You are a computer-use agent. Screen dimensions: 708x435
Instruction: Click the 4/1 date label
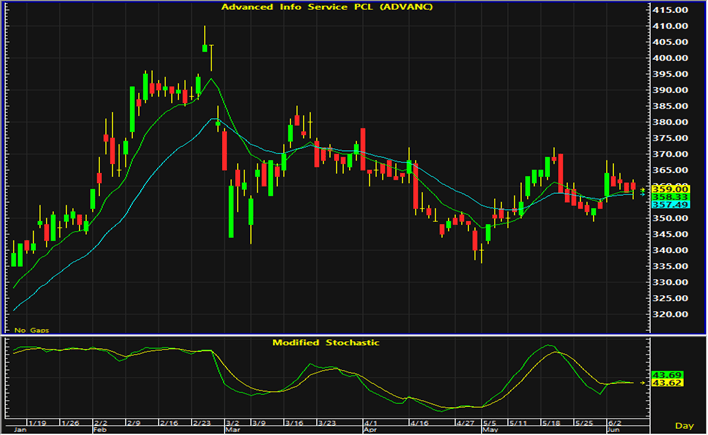pyautogui.click(x=371, y=423)
